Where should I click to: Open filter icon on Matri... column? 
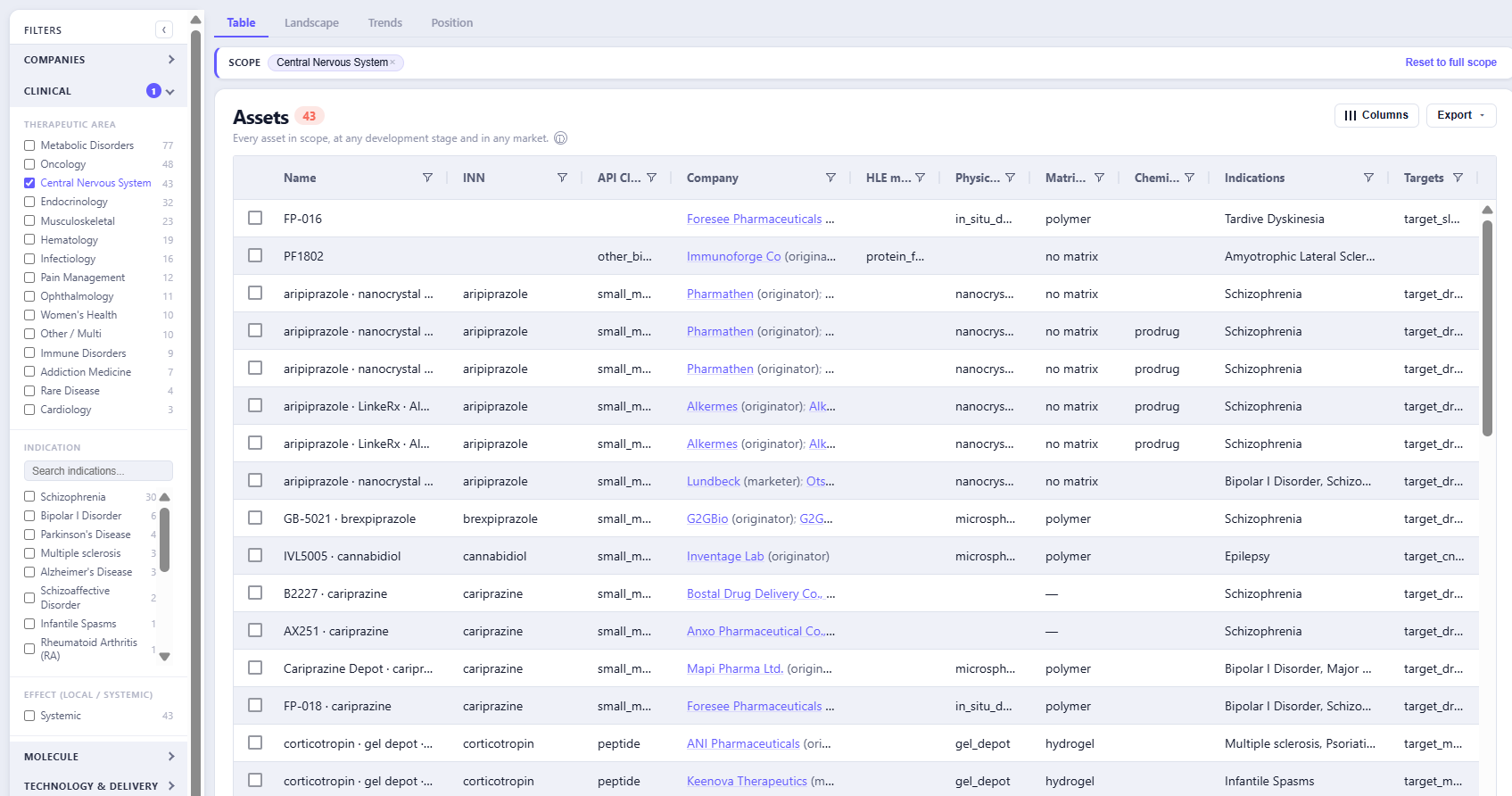point(1100,178)
